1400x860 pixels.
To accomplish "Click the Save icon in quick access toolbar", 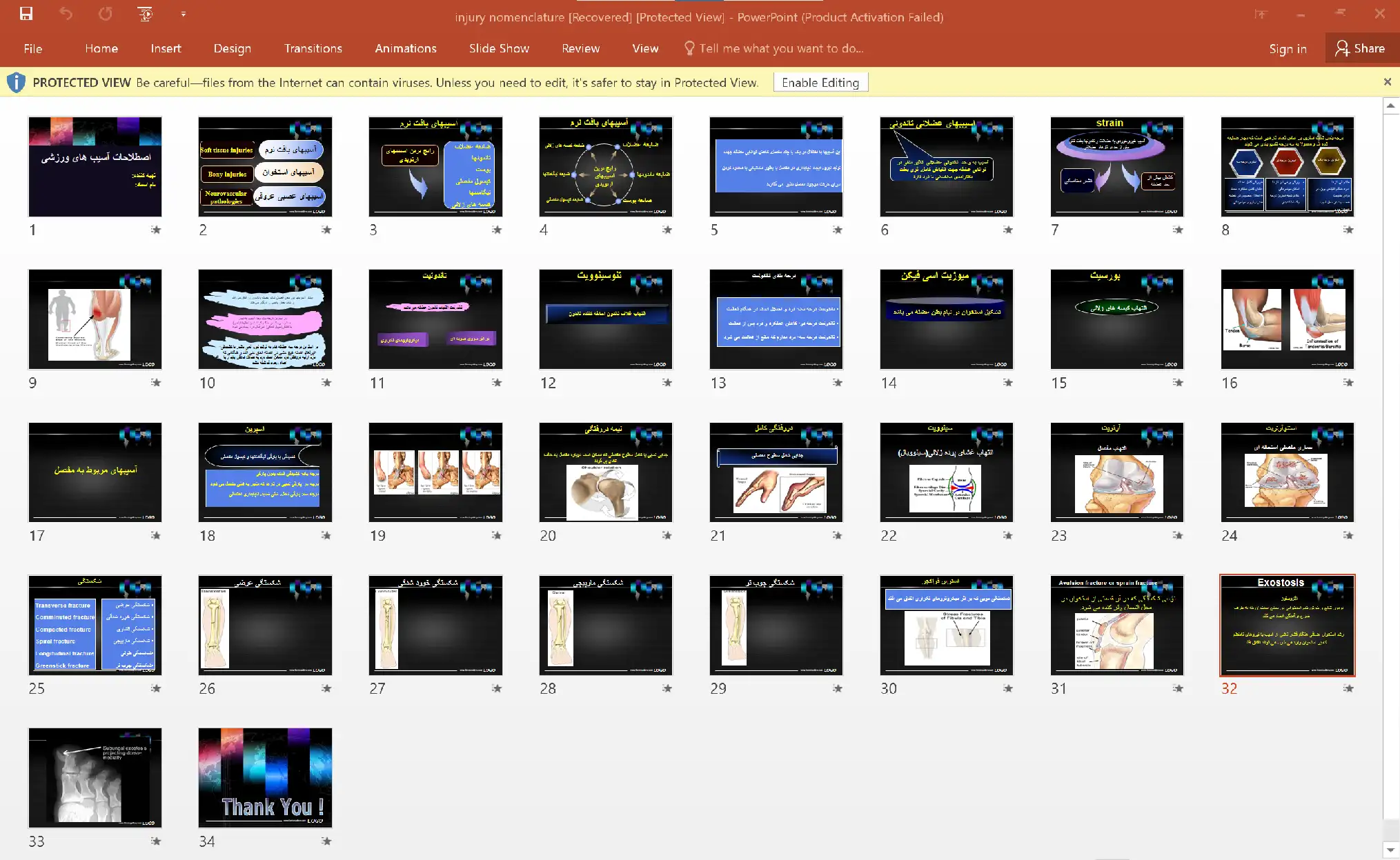I will pyautogui.click(x=26, y=14).
